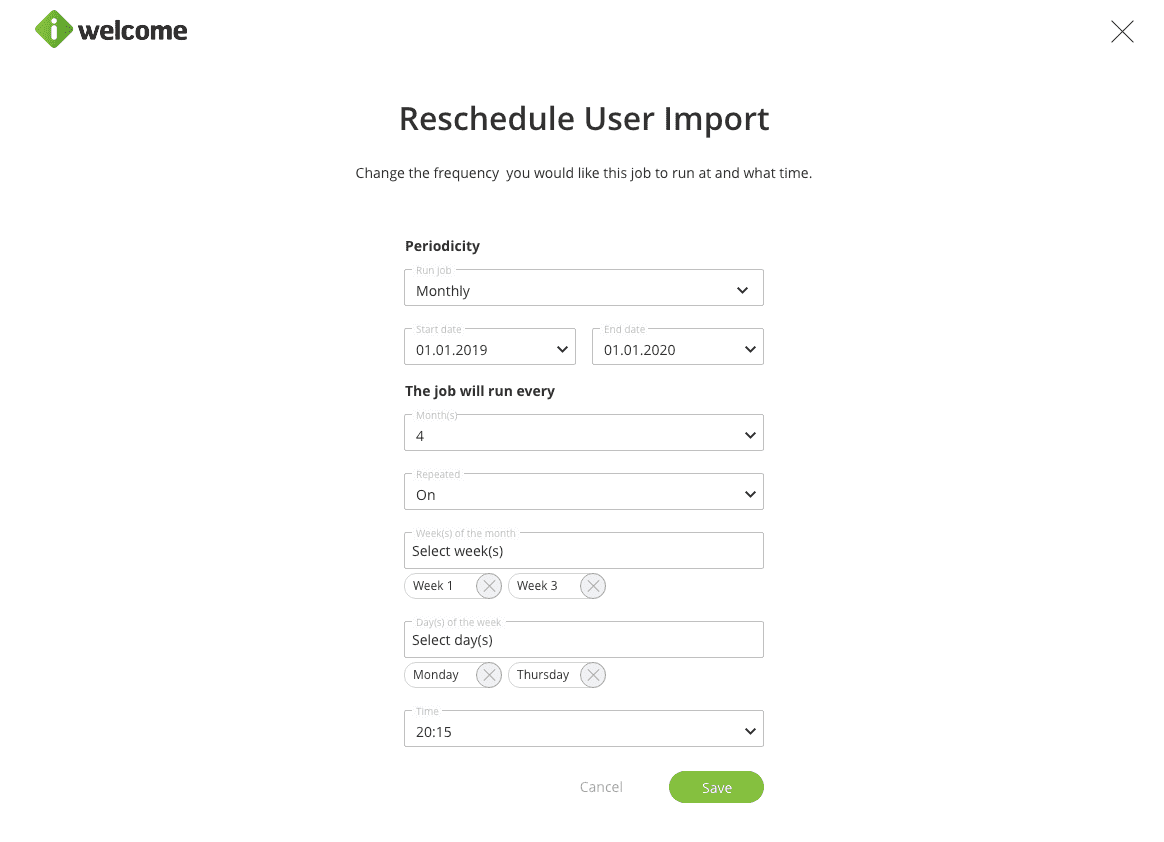Click the Run job dropdown chevron arrow
Image resolution: width=1164 pixels, height=842 pixels.
point(742,290)
